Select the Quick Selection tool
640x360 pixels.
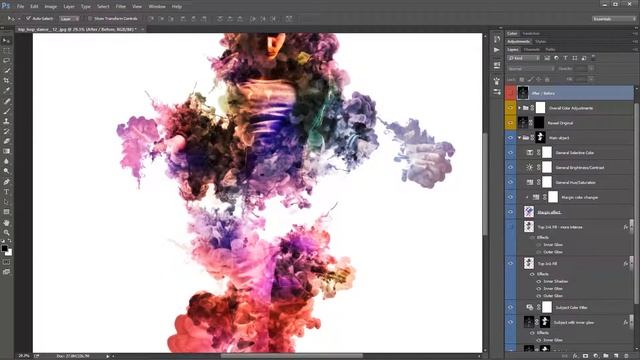6,71
